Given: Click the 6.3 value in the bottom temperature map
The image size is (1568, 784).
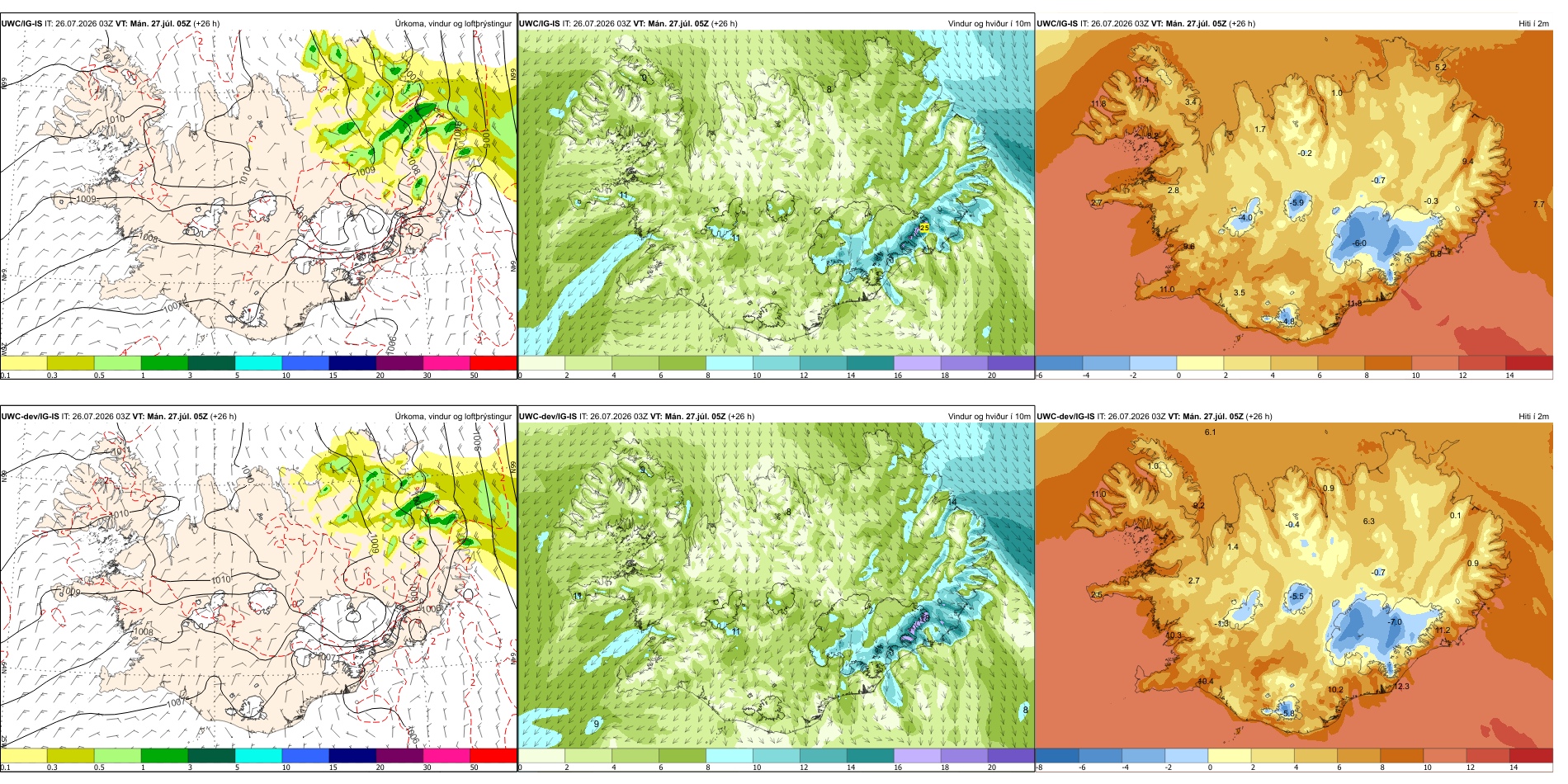Looking at the screenshot, I should click(1368, 521).
